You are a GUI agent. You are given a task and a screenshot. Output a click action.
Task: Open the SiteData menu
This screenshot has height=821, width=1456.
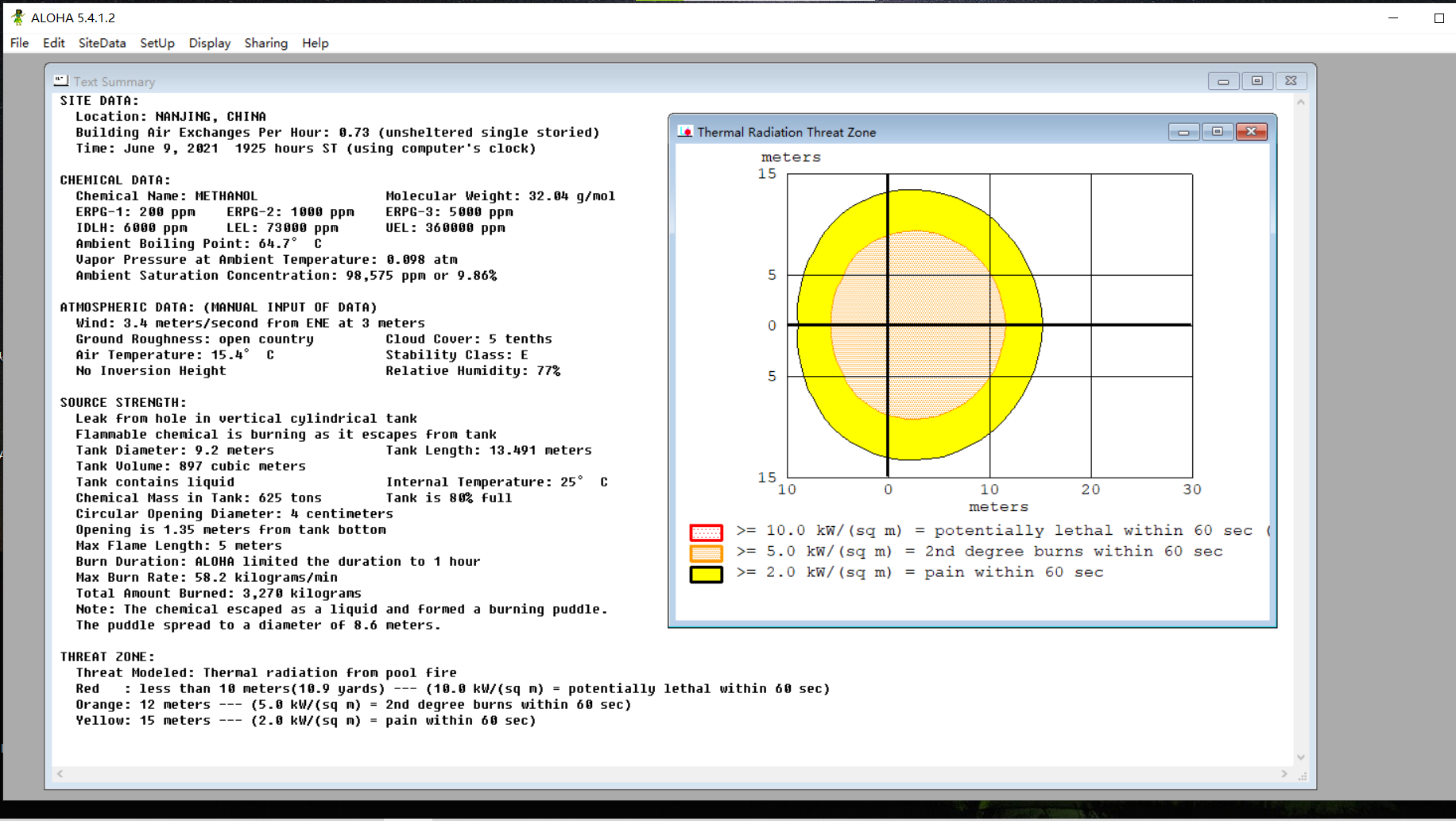[x=103, y=43]
